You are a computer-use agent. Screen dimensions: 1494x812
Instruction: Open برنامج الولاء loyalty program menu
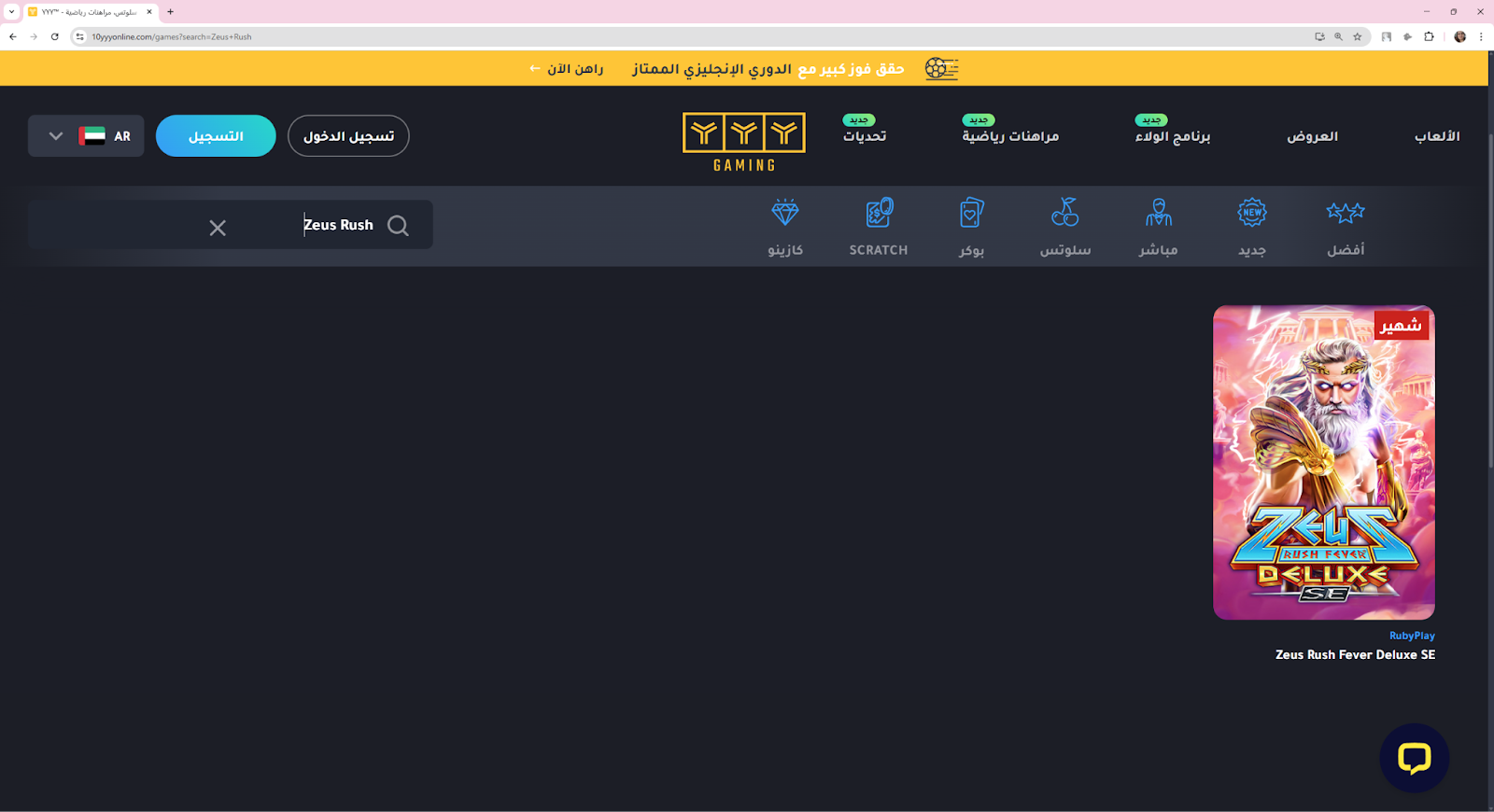[1173, 136]
